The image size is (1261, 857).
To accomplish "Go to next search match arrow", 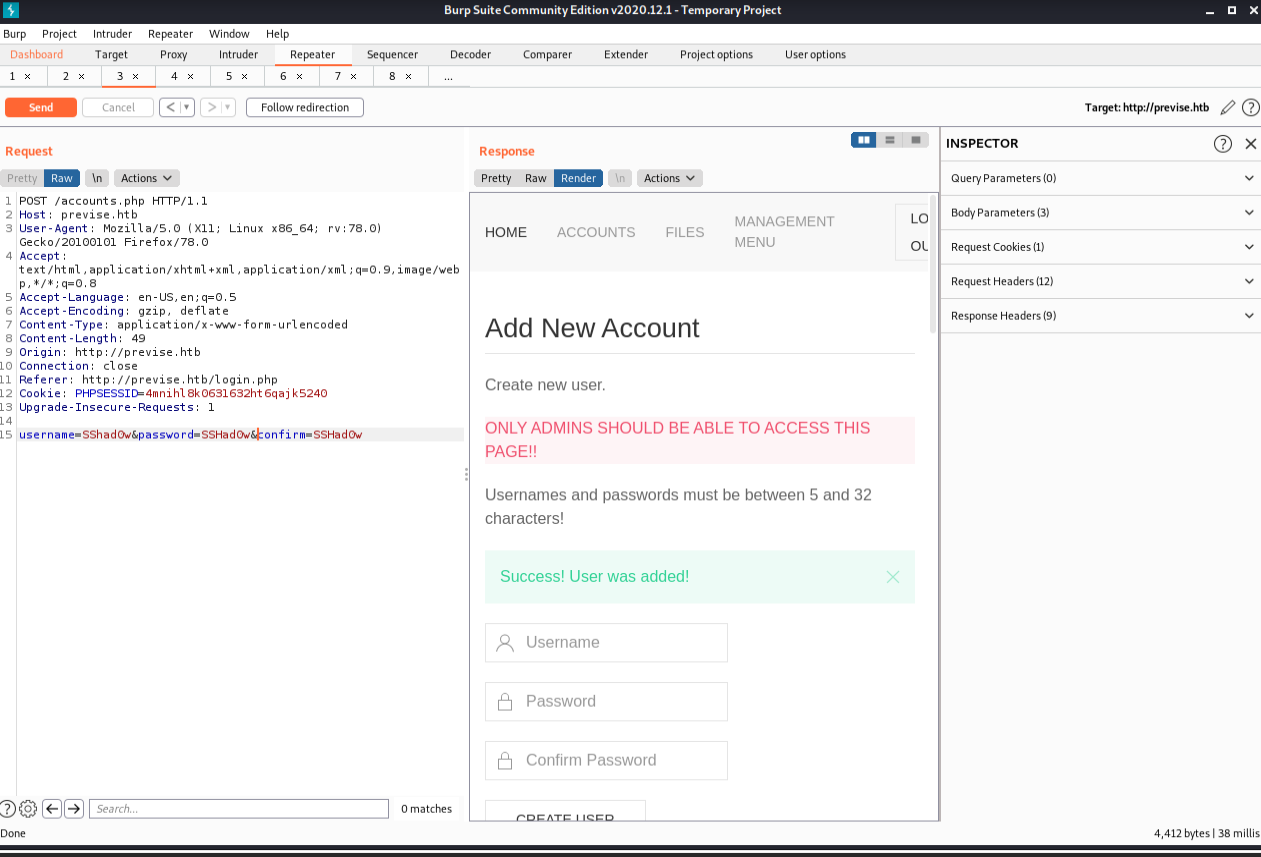I will coord(74,809).
